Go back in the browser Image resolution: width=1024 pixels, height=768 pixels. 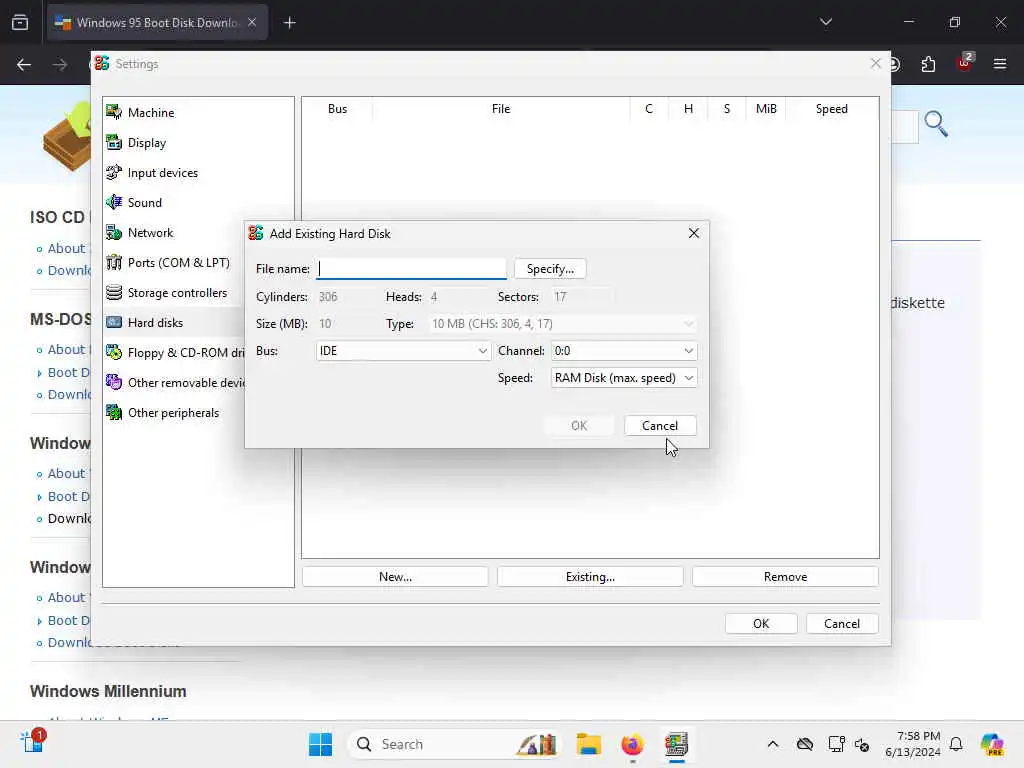24,64
